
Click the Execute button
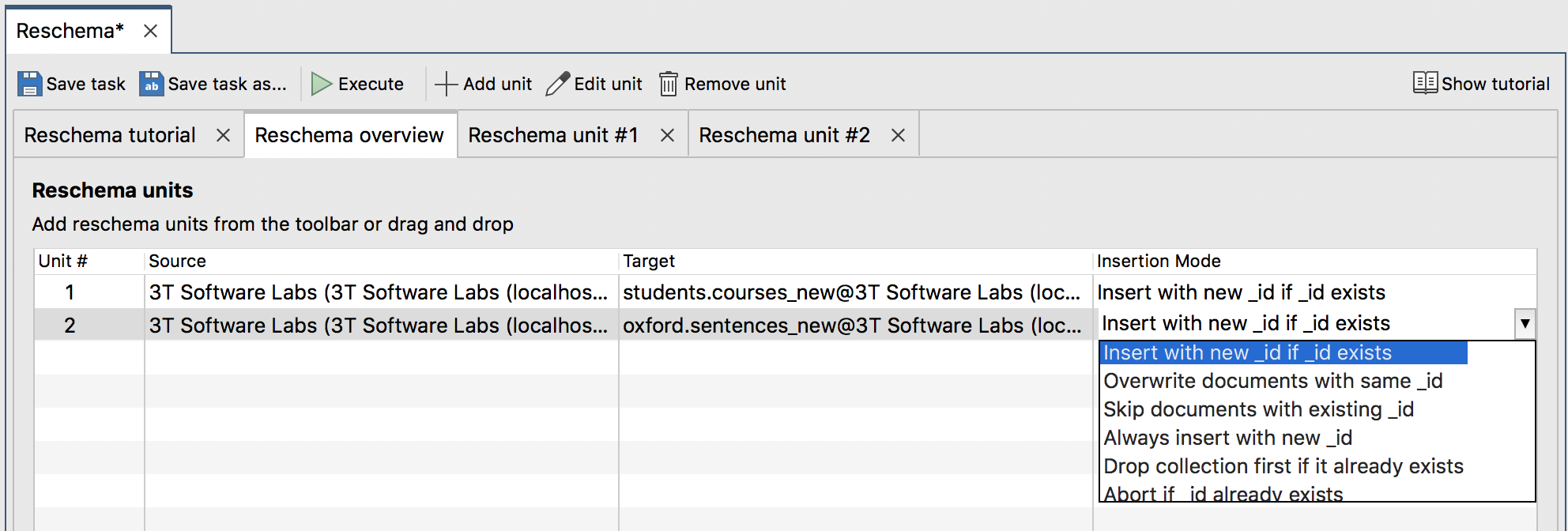(x=358, y=83)
